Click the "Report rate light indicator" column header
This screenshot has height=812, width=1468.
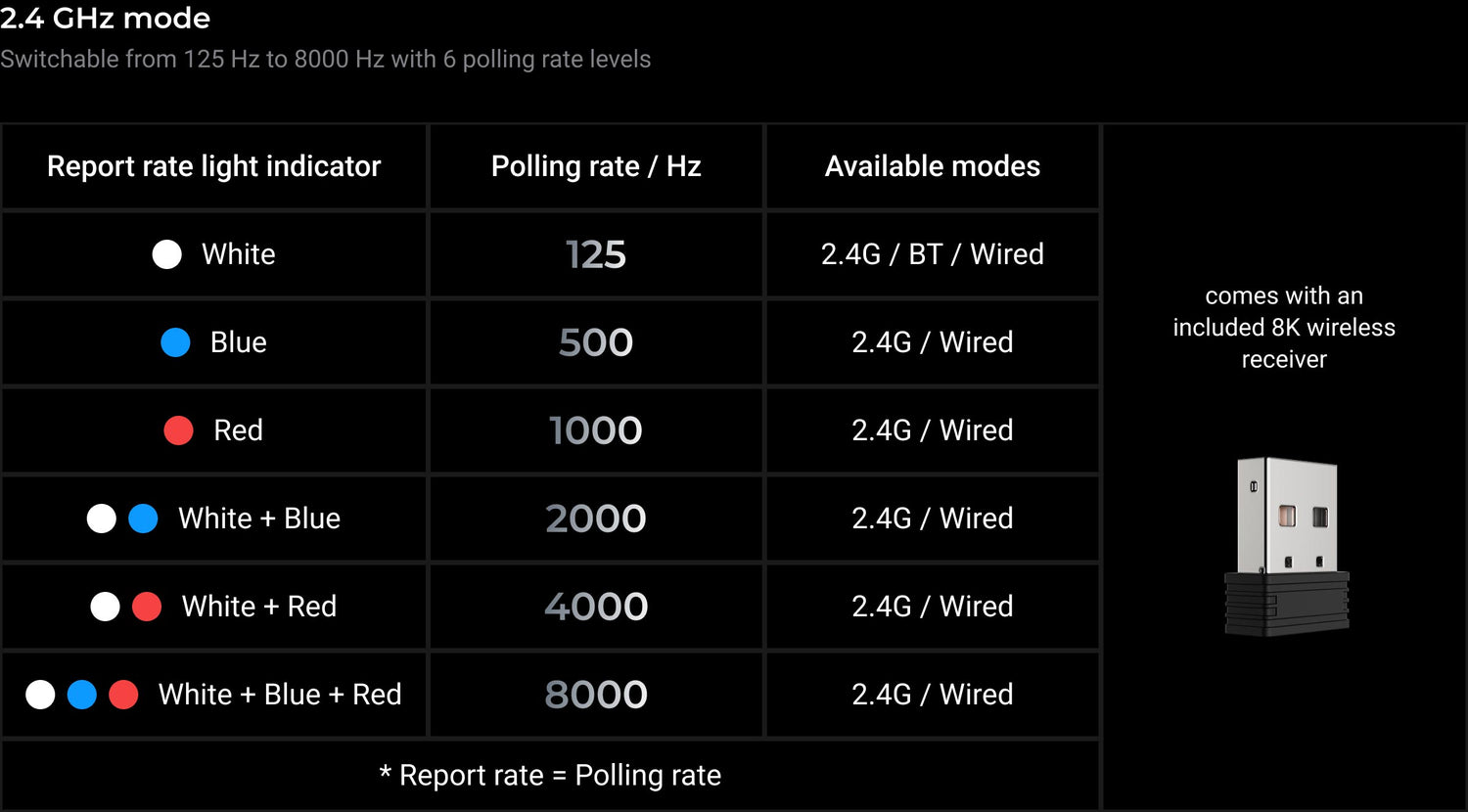pyautogui.click(x=214, y=166)
